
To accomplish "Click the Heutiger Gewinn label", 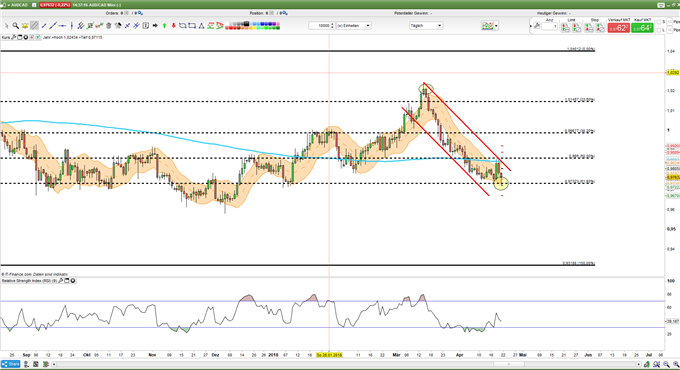I will 552,13.
